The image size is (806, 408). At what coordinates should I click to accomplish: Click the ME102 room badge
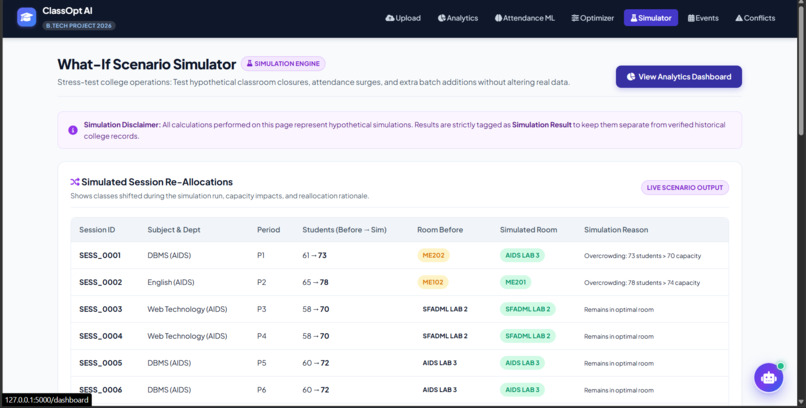[x=433, y=282]
